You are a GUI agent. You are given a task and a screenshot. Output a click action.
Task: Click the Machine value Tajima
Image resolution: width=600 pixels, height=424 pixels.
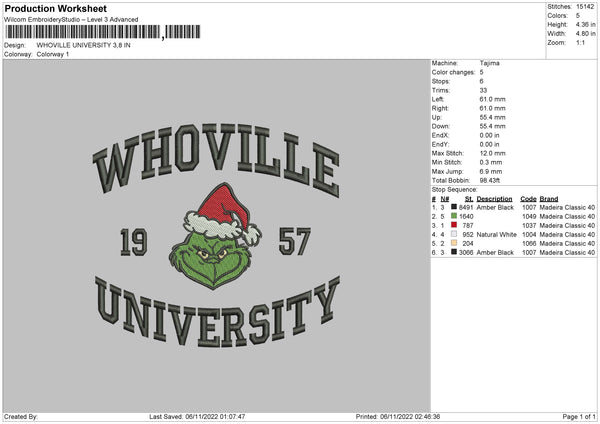coord(489,63)
